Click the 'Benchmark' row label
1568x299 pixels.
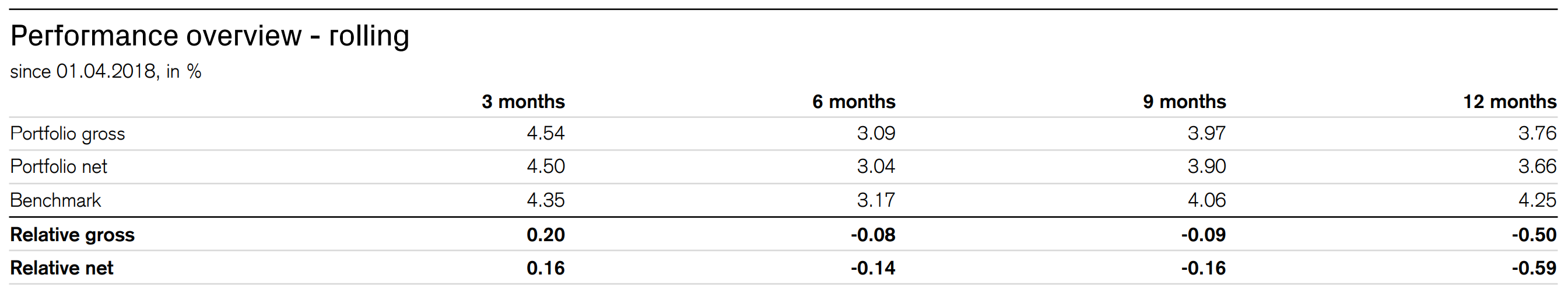point(55,200)
